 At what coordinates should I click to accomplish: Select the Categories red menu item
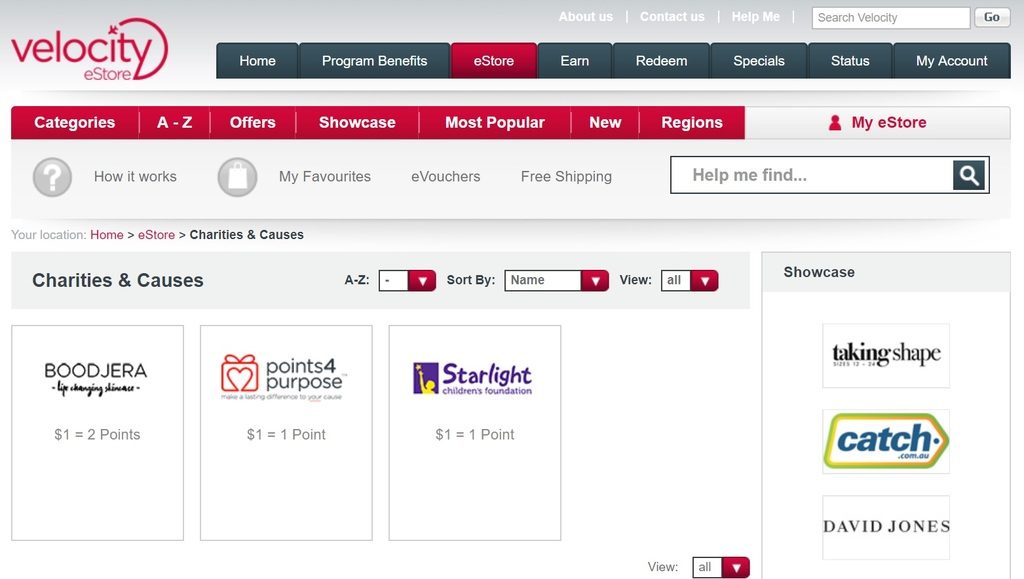point(74,123)
